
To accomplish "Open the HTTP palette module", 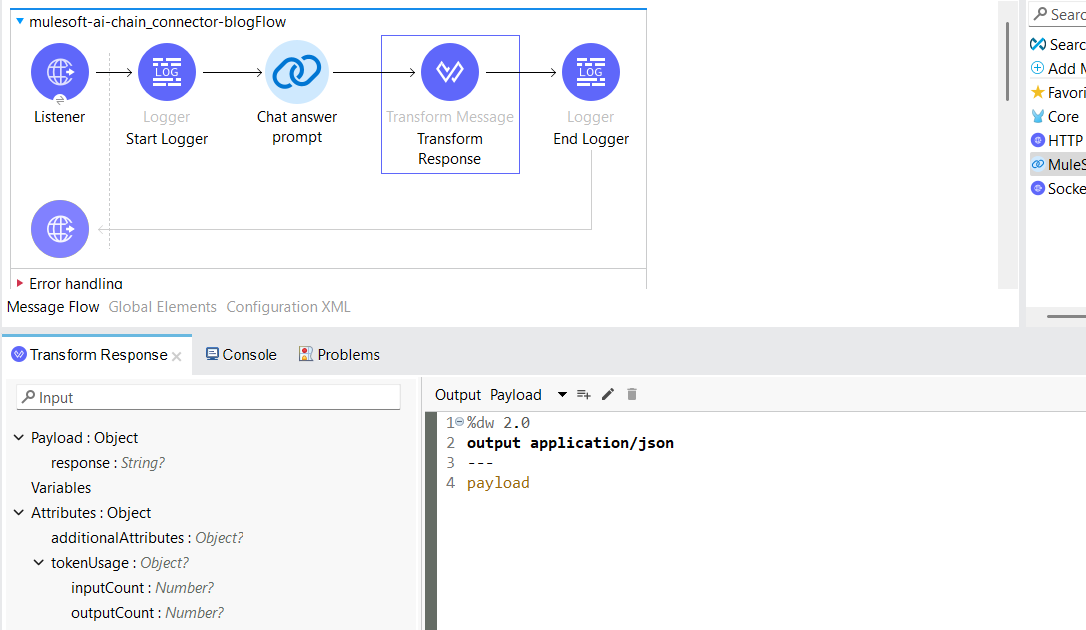I will pos(1057,141).
